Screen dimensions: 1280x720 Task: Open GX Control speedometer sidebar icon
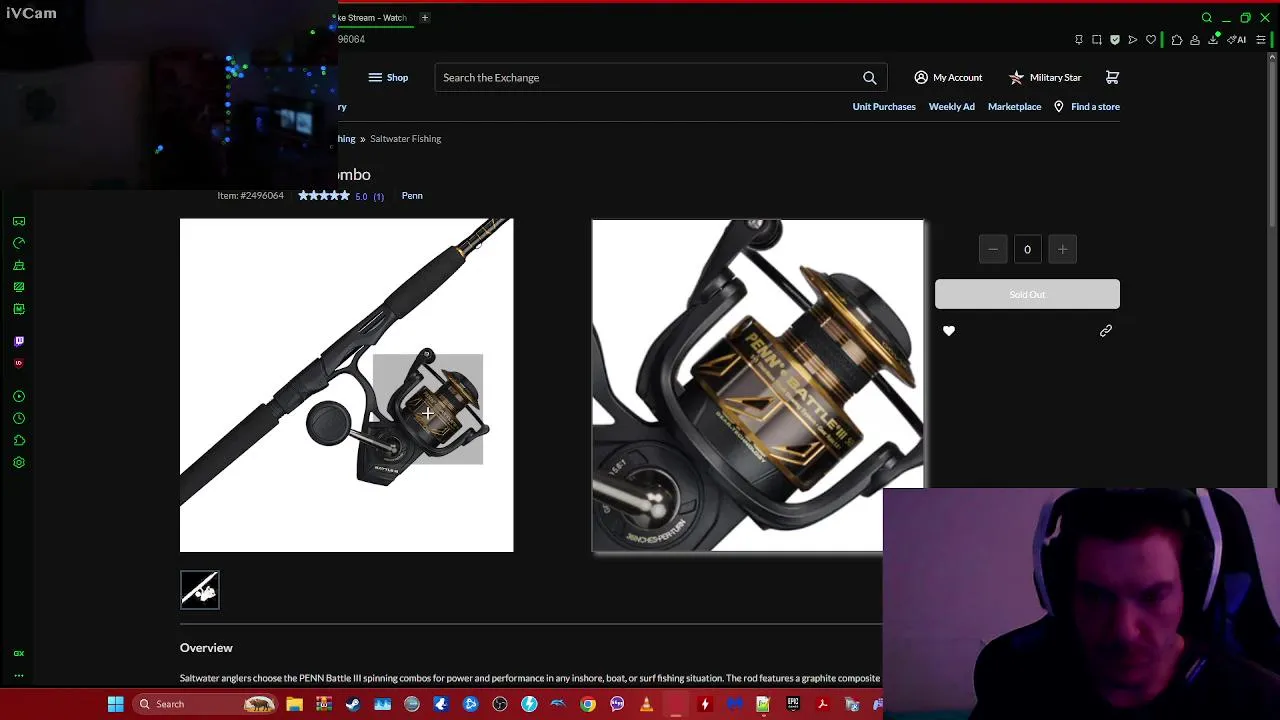(x=19, y=243)
